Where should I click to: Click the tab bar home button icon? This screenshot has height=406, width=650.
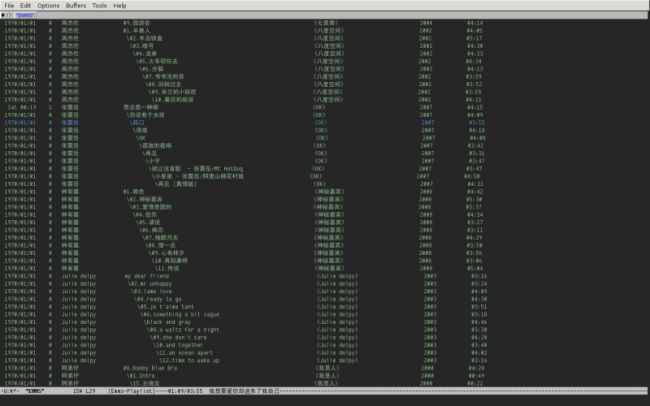[x=3, y=15]
